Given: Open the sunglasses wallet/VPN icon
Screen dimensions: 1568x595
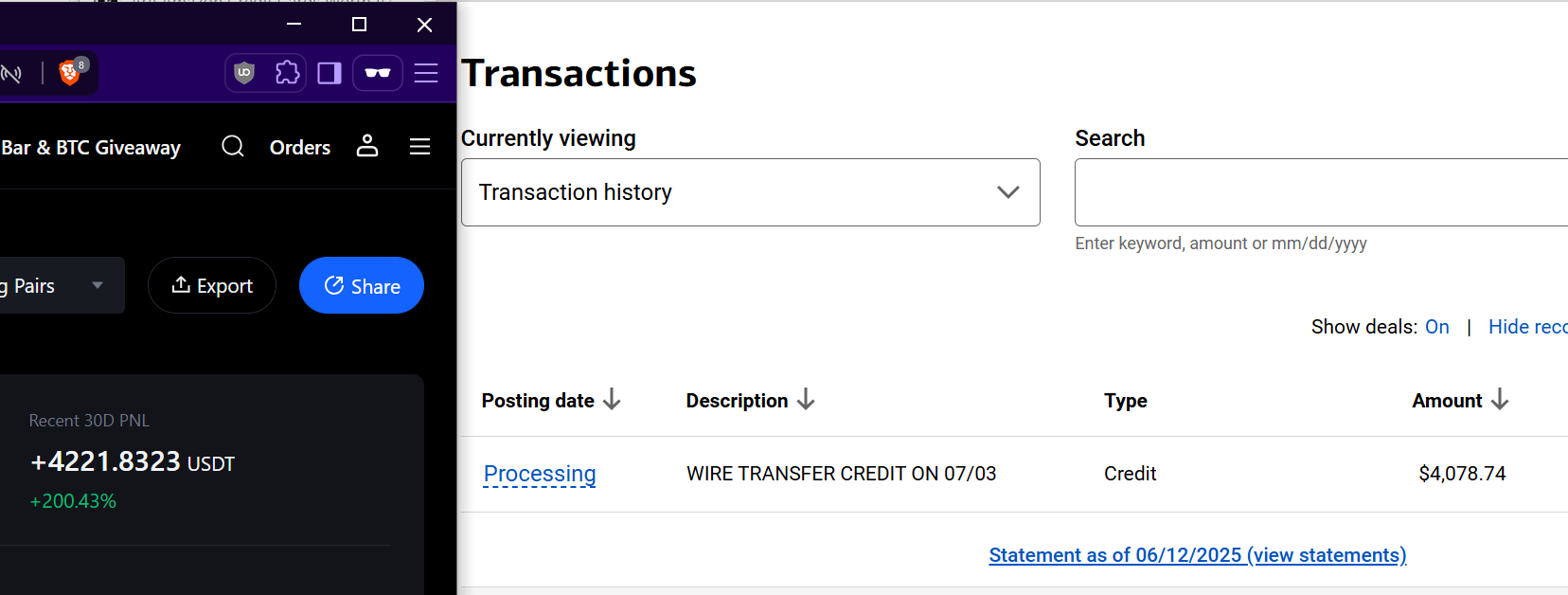Looking at the screenshot, I should point(378,73).
